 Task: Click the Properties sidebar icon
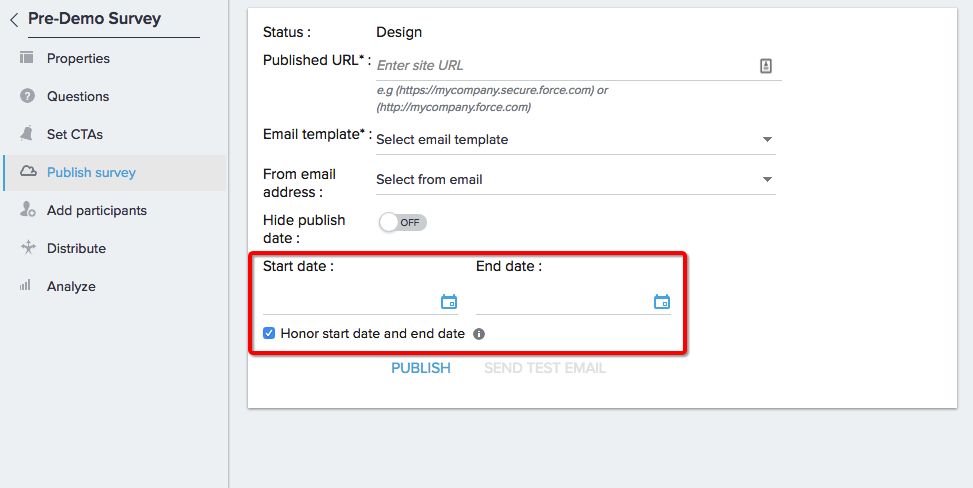tap(26, 58)
